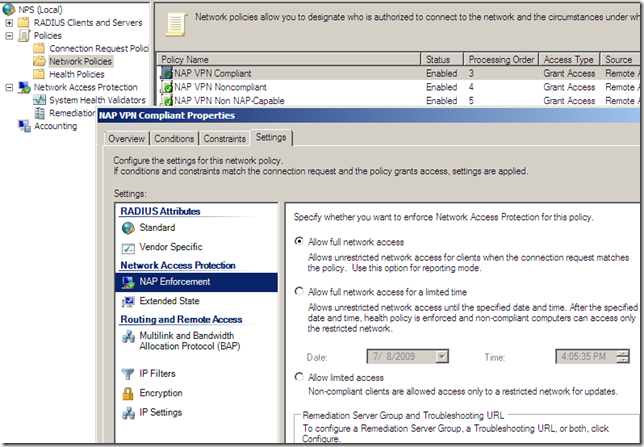Click the Connection Request Policies folder icon

(39, 48)
